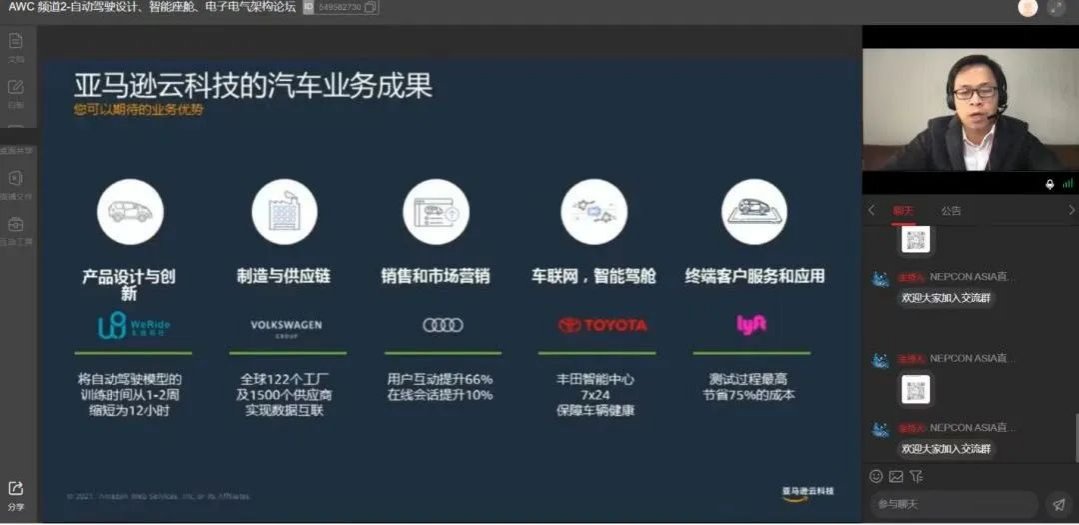Toggle fullscreen using top-right expand icon

(x=1056, y=8)
